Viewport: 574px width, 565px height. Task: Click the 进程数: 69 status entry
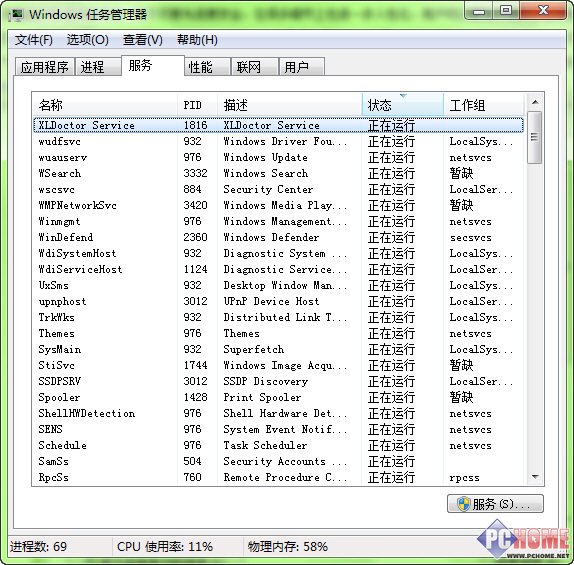click(38, 547)
